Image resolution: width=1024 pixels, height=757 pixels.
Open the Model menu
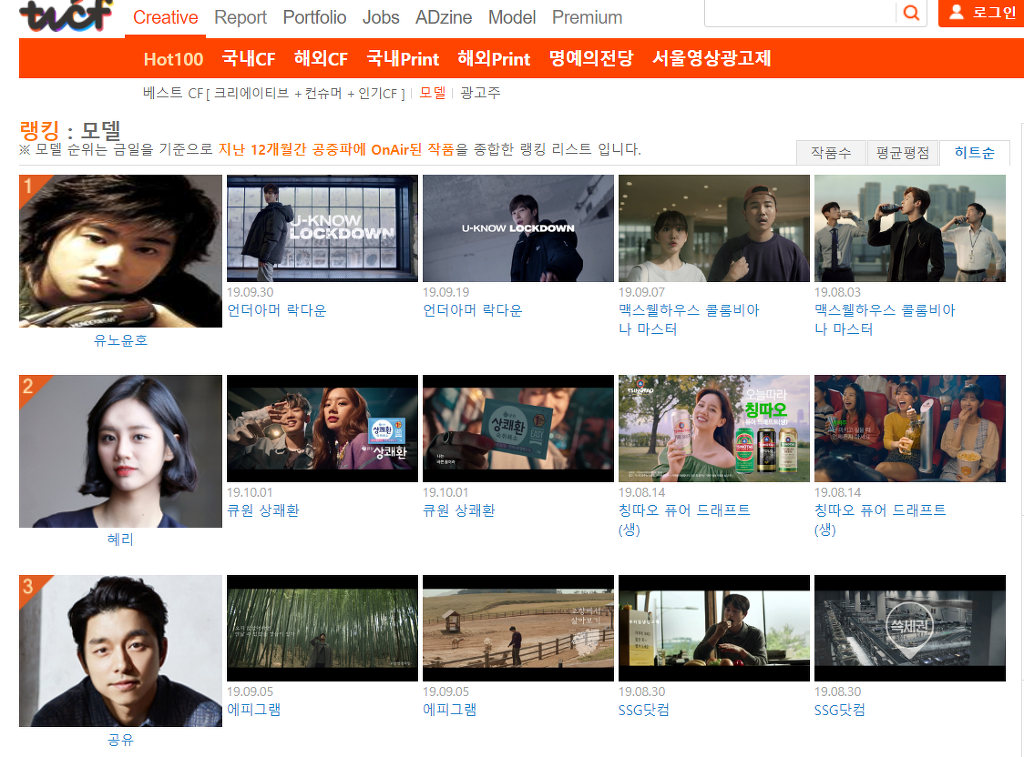[x=512, y=18]
